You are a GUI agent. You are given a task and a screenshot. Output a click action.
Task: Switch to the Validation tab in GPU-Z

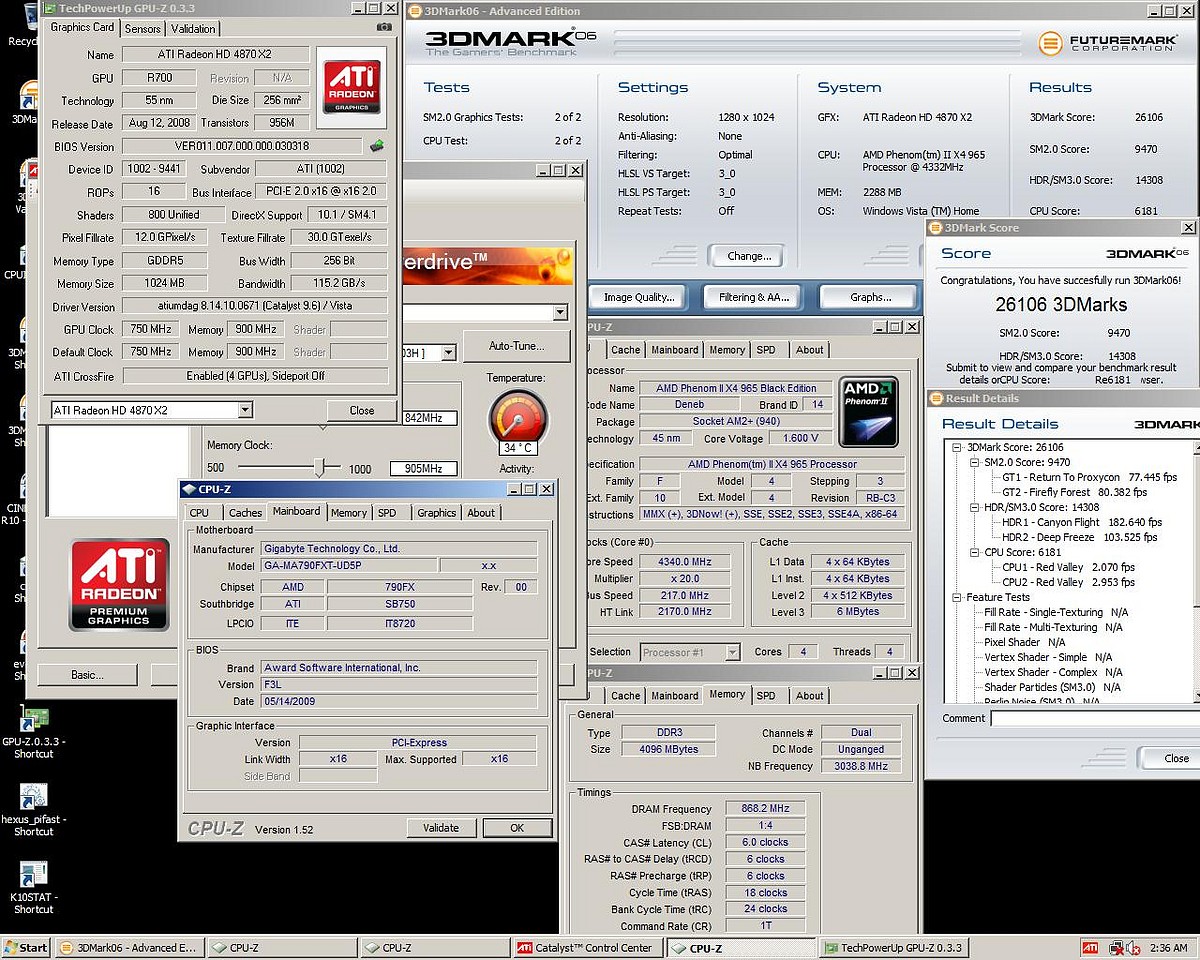point(193,29)
